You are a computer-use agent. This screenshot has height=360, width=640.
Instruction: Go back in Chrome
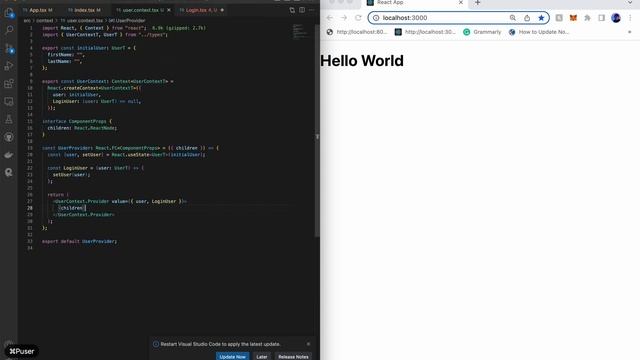tap(330, 18)
